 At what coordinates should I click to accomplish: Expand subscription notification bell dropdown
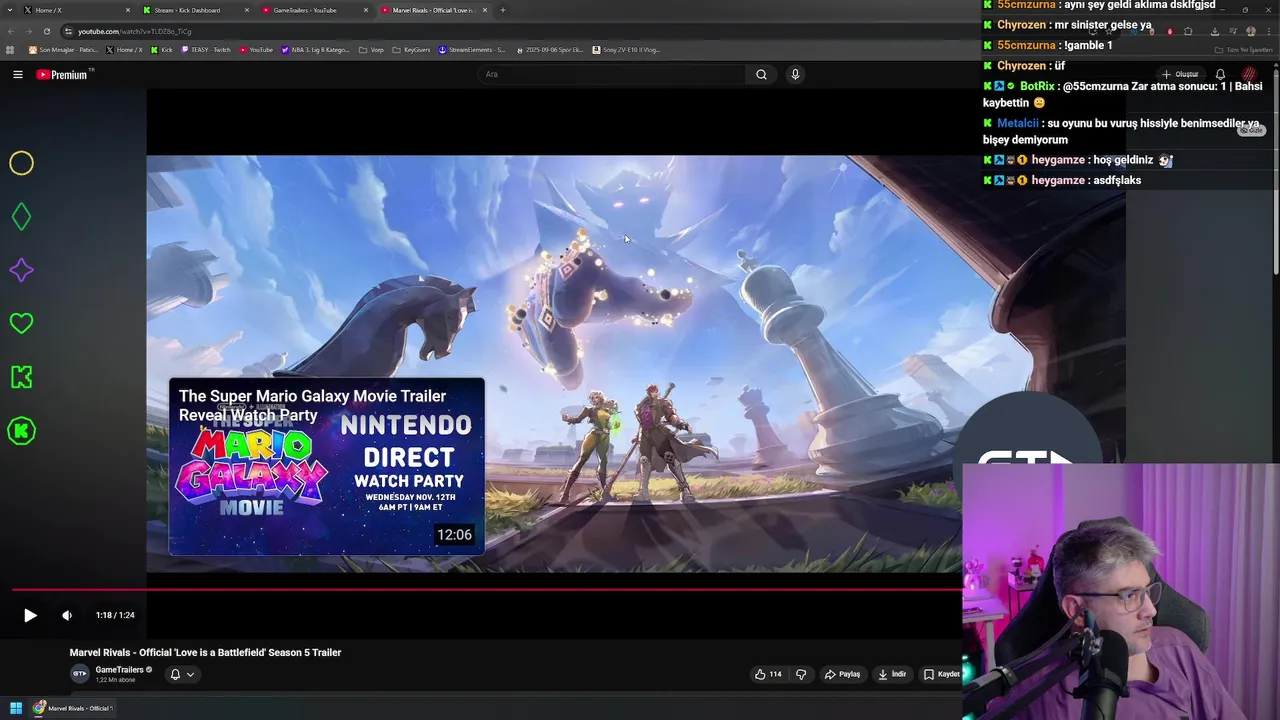tap(182, 674)
